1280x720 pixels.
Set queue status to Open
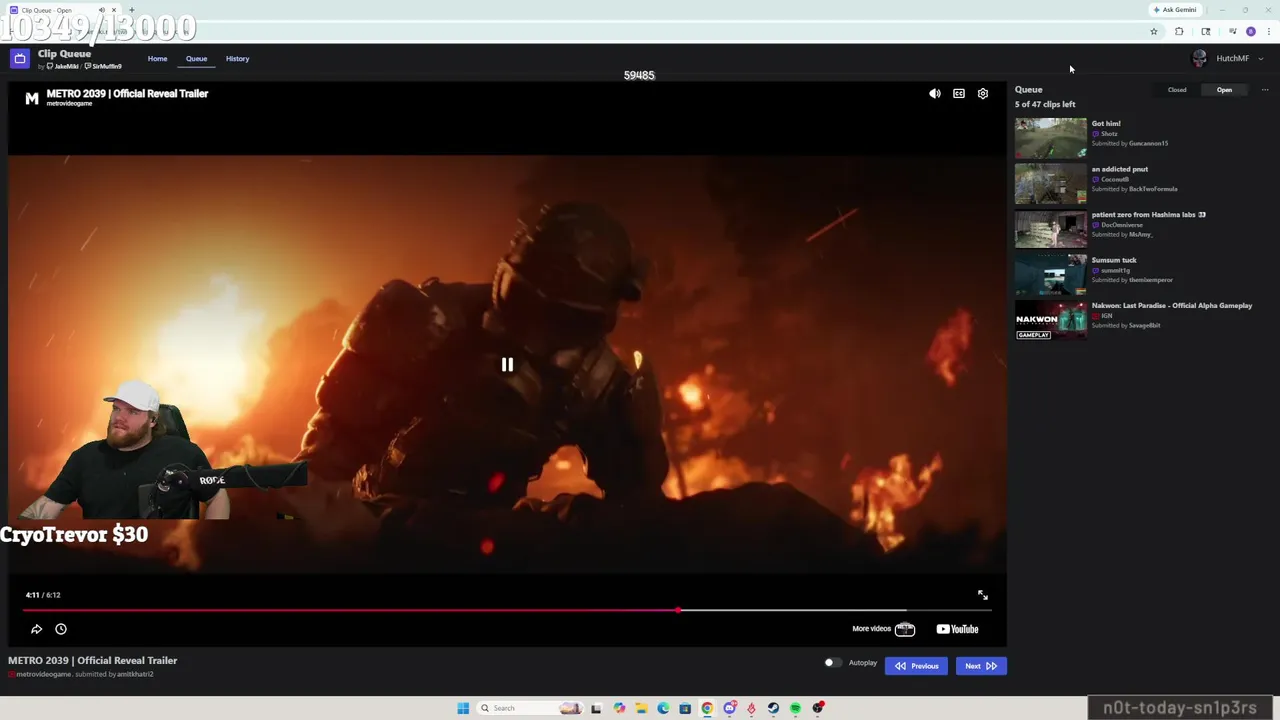click(x=1224, y=90)
